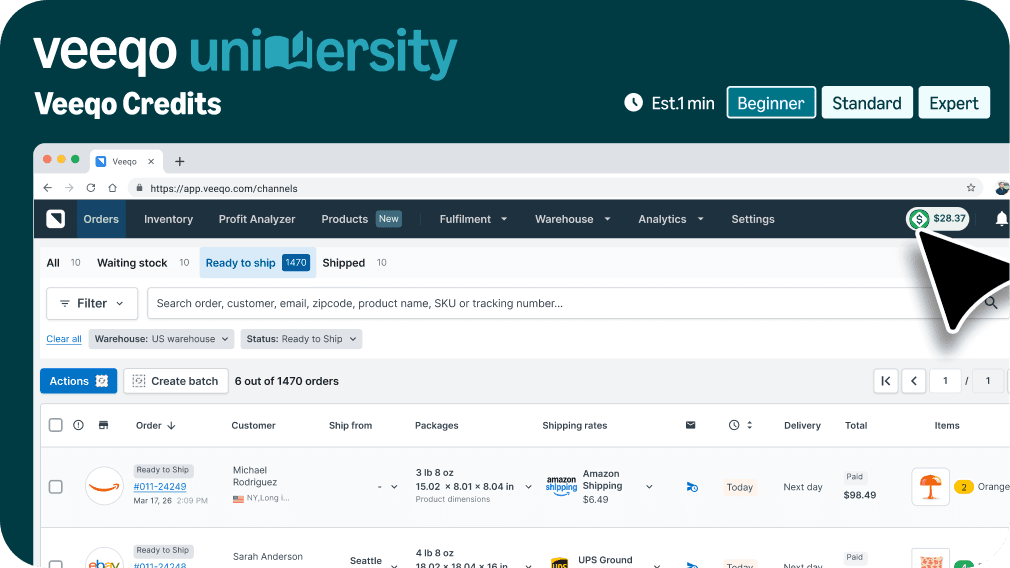This screenshot has width=1010, height=568.
Task: Select the order #011-24249 checkbox
Action: (56, 487)
